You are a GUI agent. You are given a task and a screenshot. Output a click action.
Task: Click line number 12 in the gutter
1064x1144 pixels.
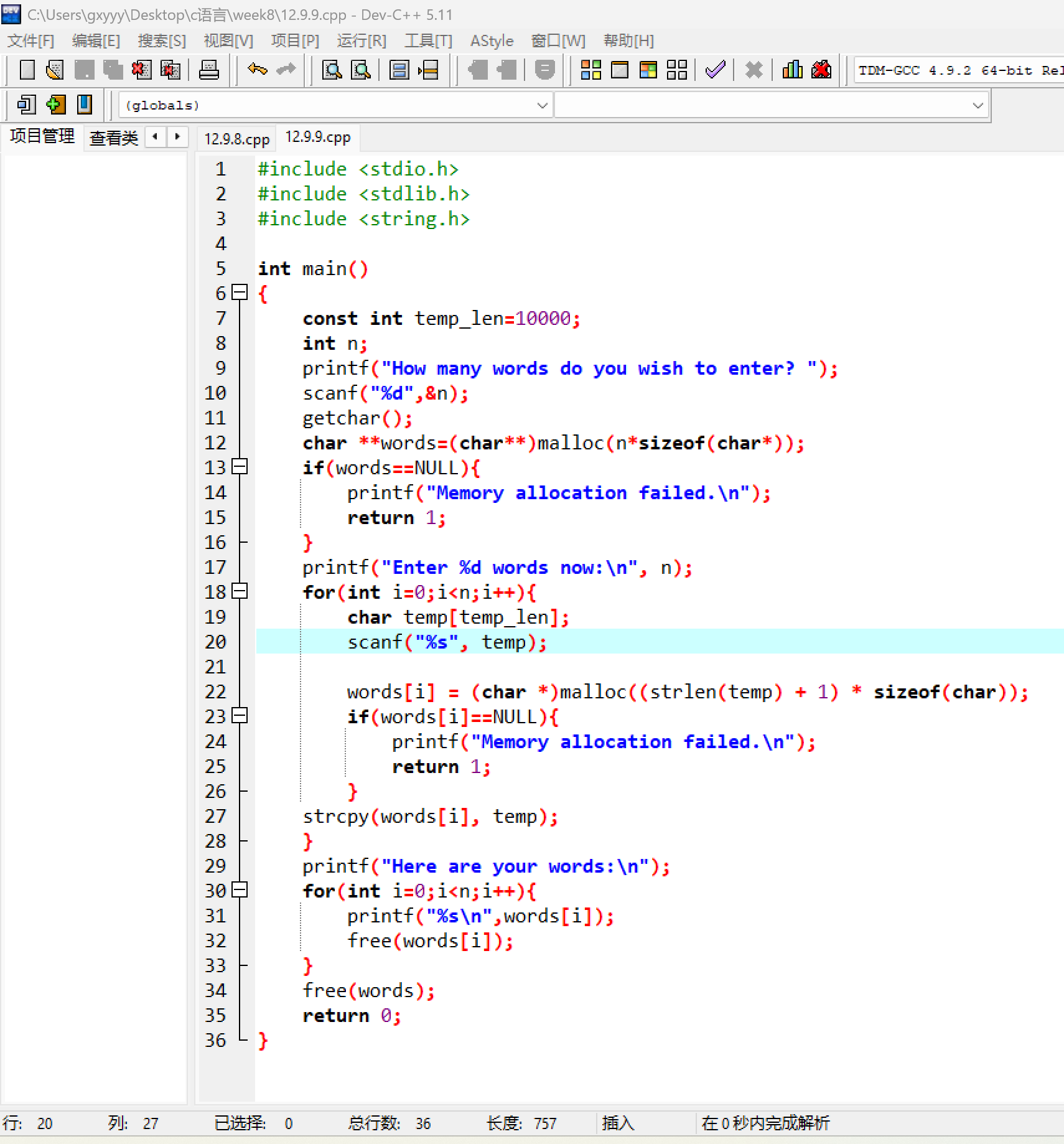click(x=215, y=443)
